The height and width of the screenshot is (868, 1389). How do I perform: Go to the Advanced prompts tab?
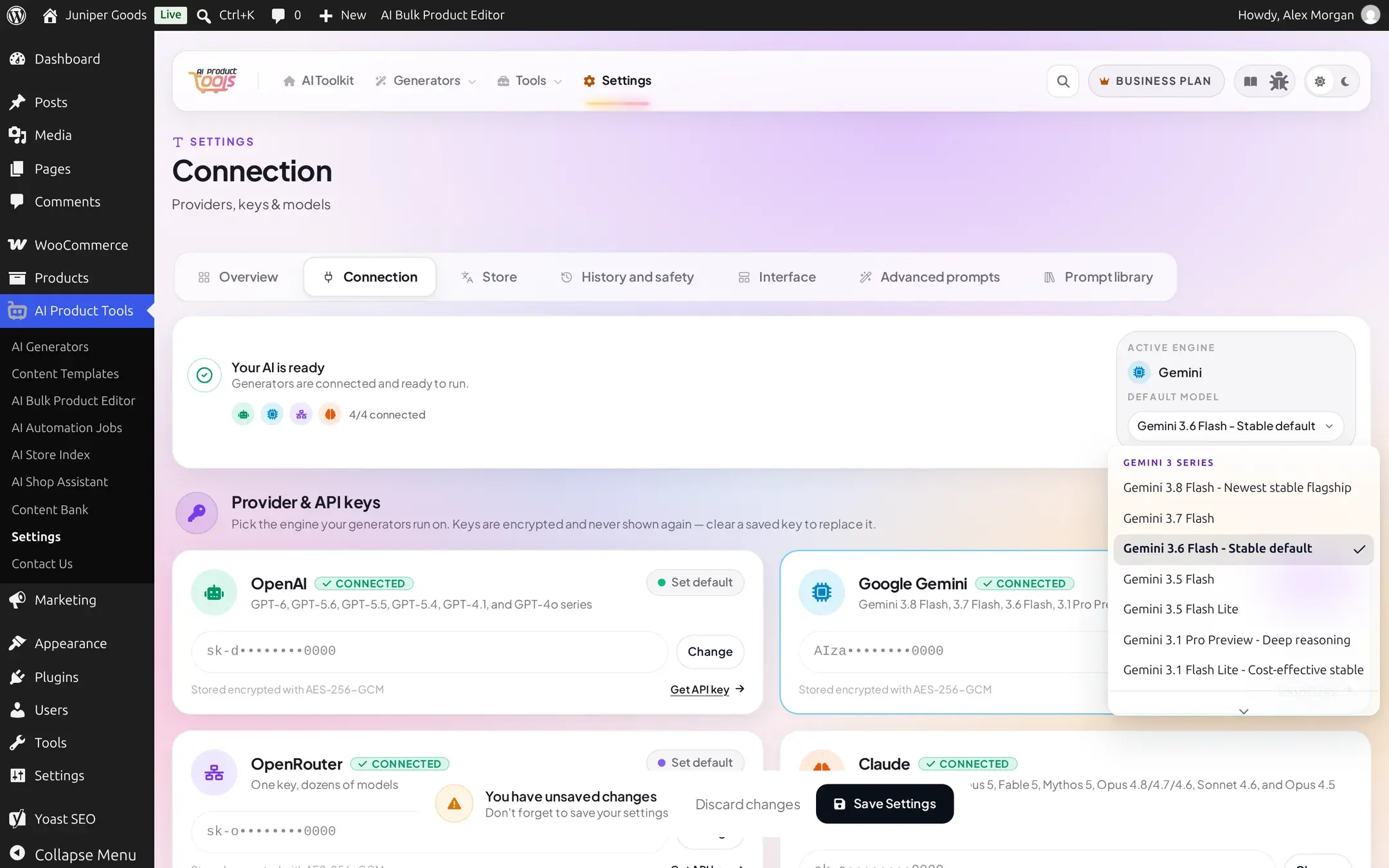pos(930,277)
